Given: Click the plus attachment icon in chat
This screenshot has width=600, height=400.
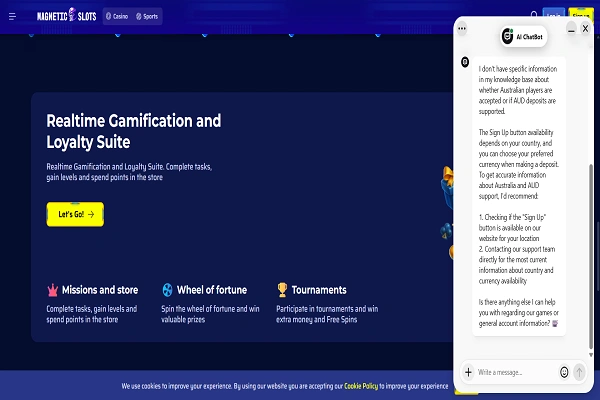Looking at the screenshot, I should tap(468, 372).
